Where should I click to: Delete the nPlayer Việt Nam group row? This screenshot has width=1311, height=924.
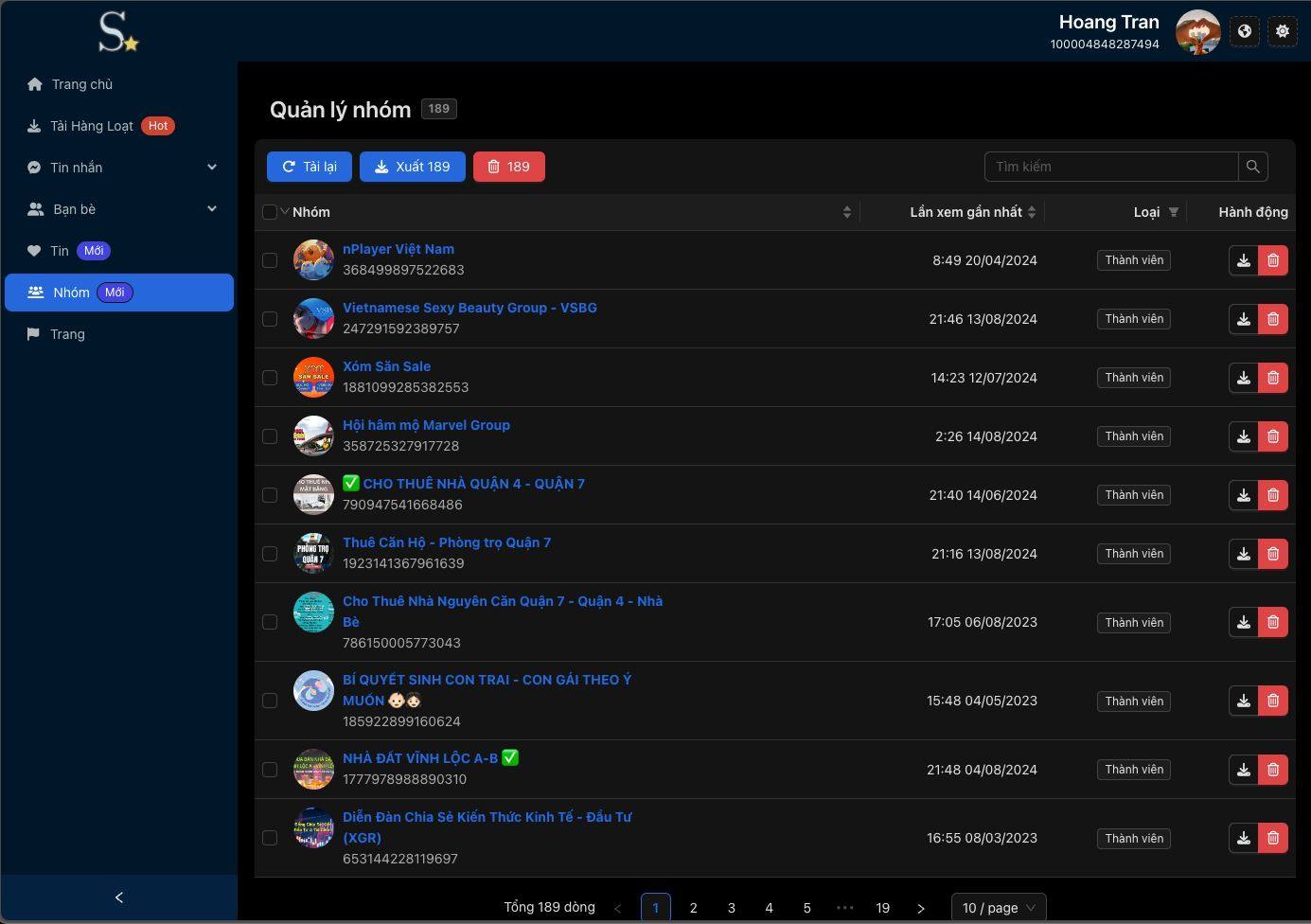1273,260
